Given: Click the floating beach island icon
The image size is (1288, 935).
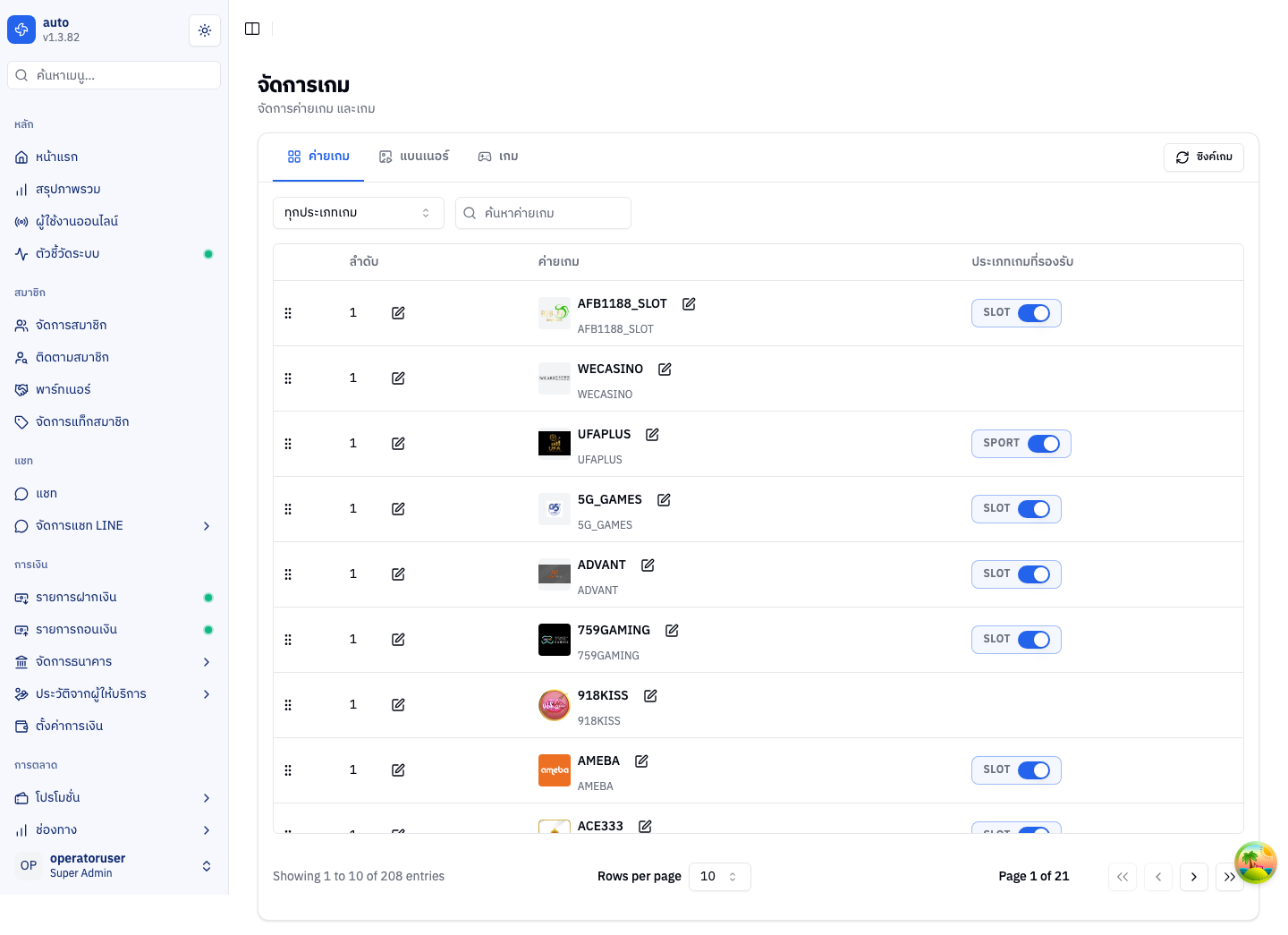Looking at the screenshot, I should tap(1256, 863).
